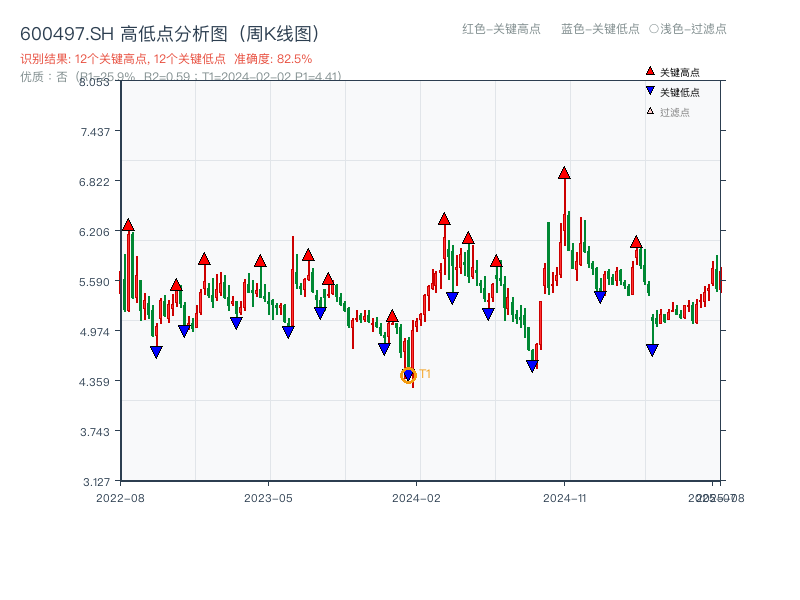Click the red high marker just left of T1

click(x=392, y=316)
